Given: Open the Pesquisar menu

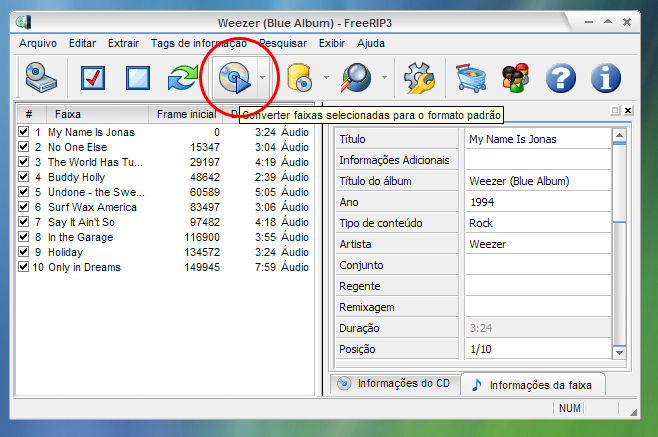Looking at the screenshot, I should click(x=283, y=43).
